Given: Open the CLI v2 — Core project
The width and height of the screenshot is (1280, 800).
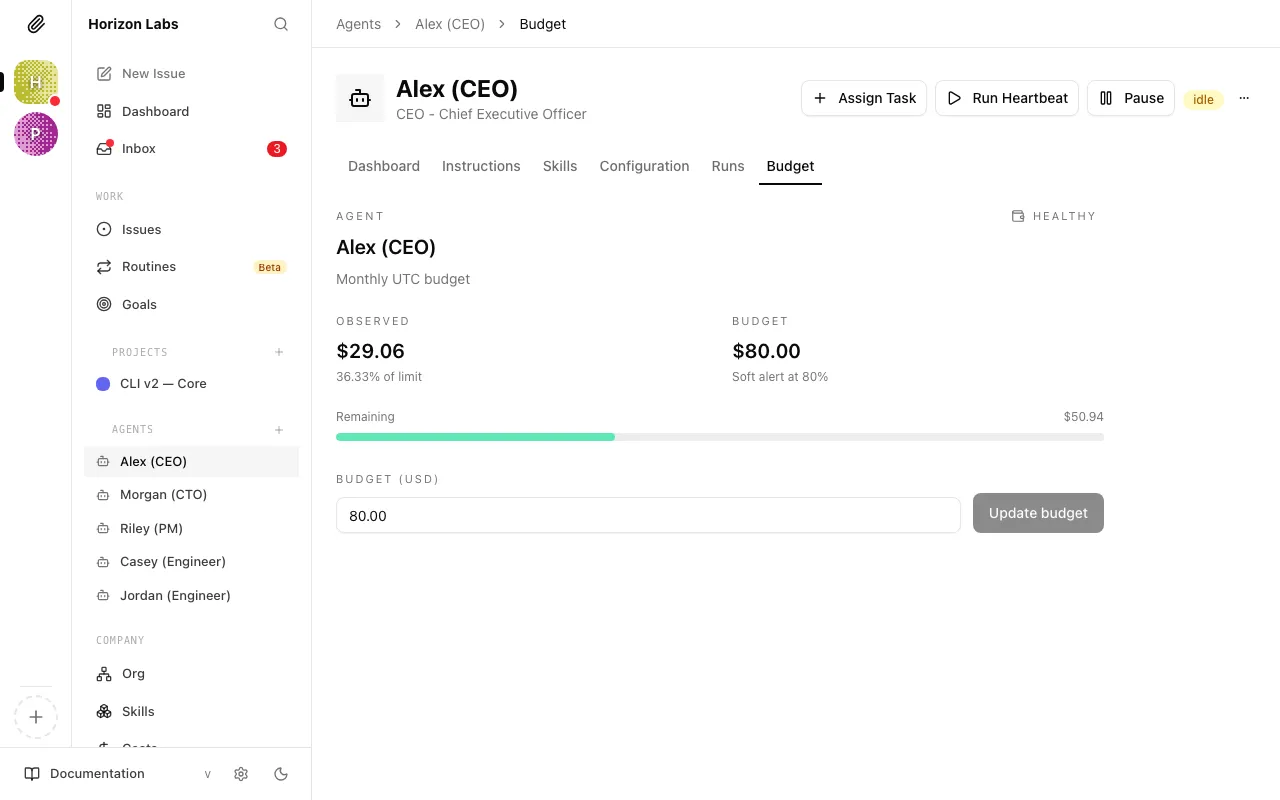Looking at the screenshot, I should (191, 384).
